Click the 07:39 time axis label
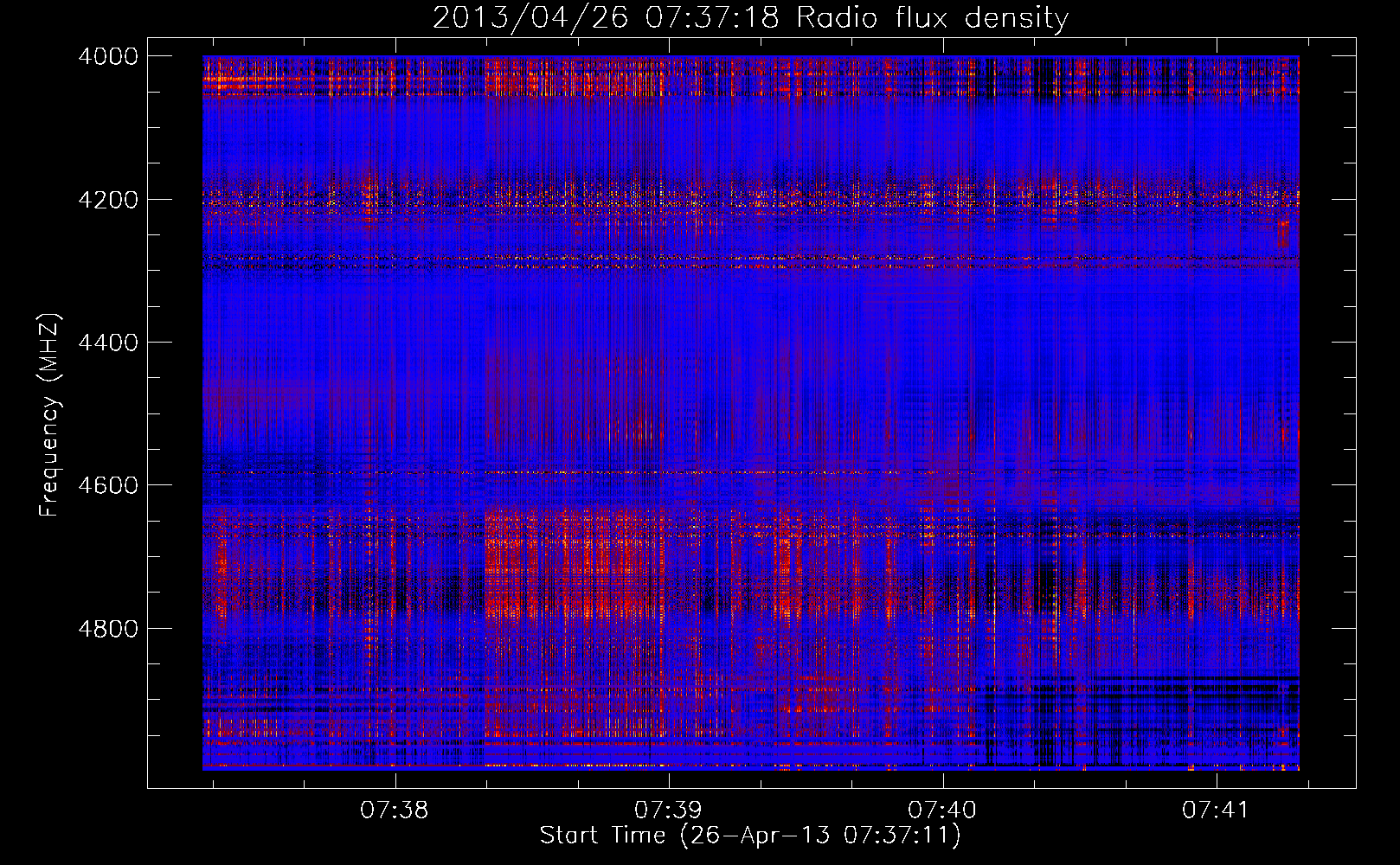The height and width of the screenshot is (865, 1400). tap(668, 811)
